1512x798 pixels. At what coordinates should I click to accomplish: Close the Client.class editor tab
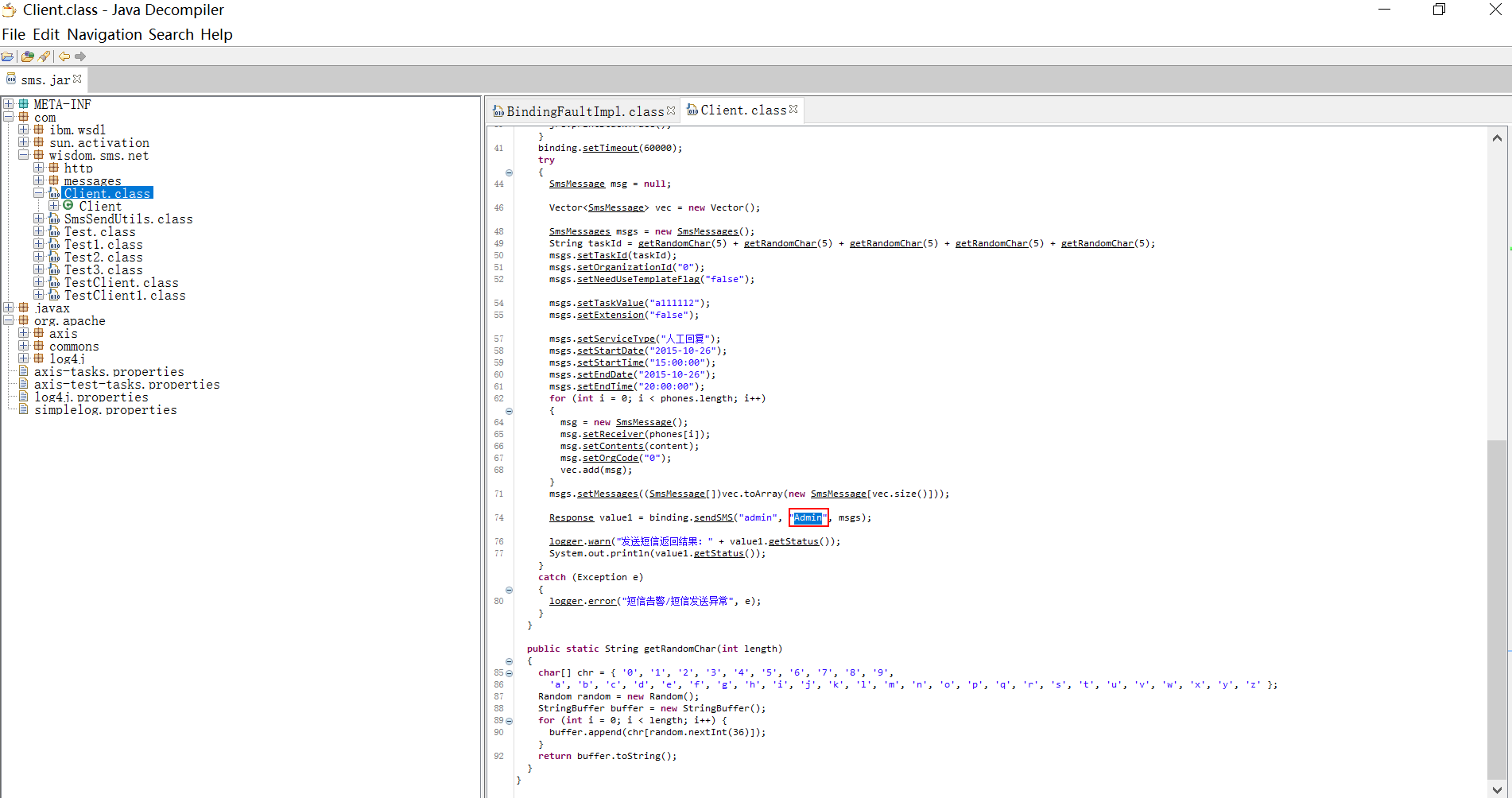pos(793,109)
